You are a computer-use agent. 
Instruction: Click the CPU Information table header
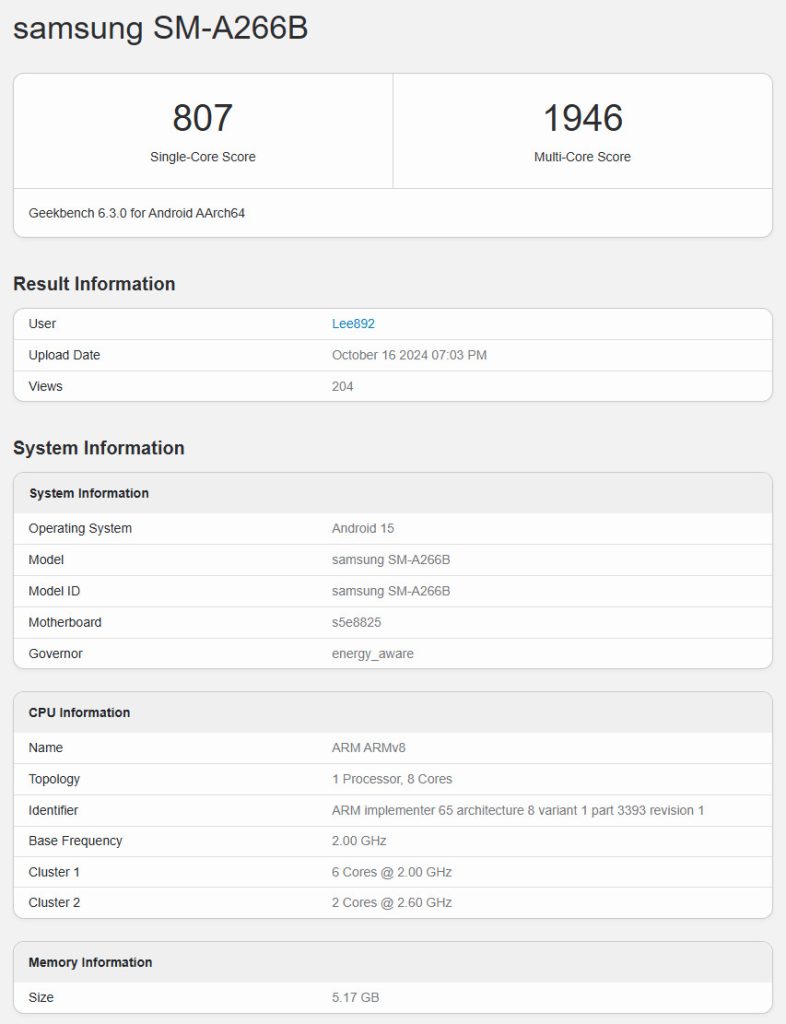tap(79, 712)
